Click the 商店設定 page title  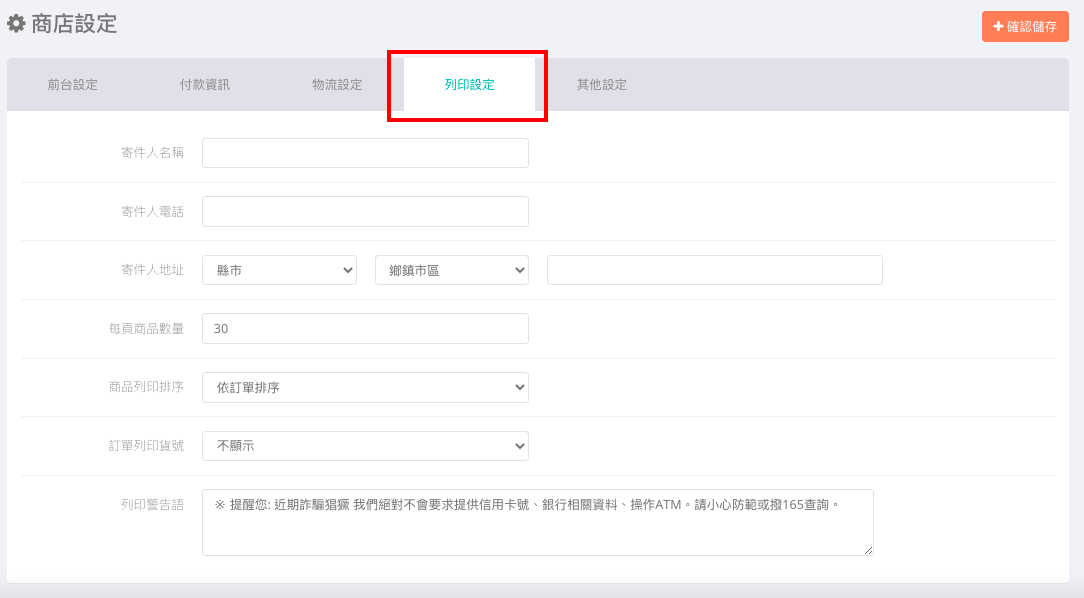[74, 24]
